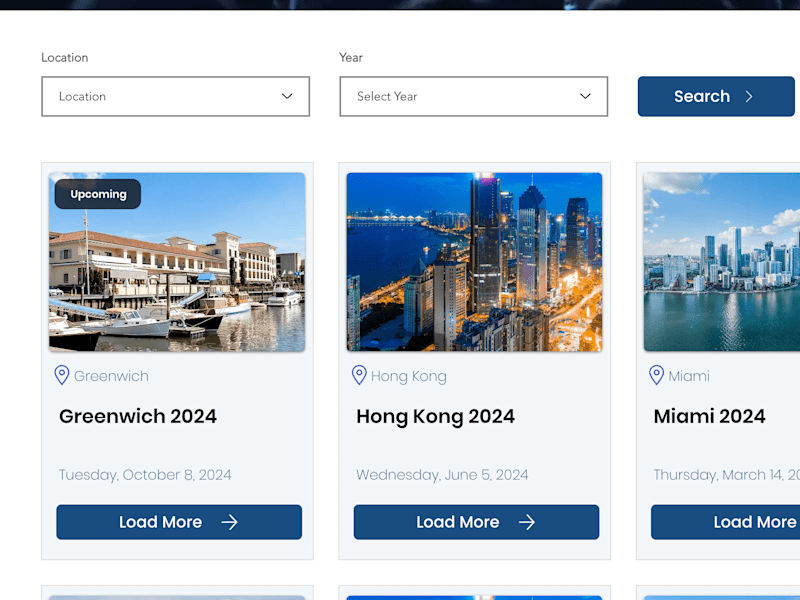Open the Hong Kong 2024 title
The height and width of the screenshot is (600, 800).
click(x=435, y=417)
